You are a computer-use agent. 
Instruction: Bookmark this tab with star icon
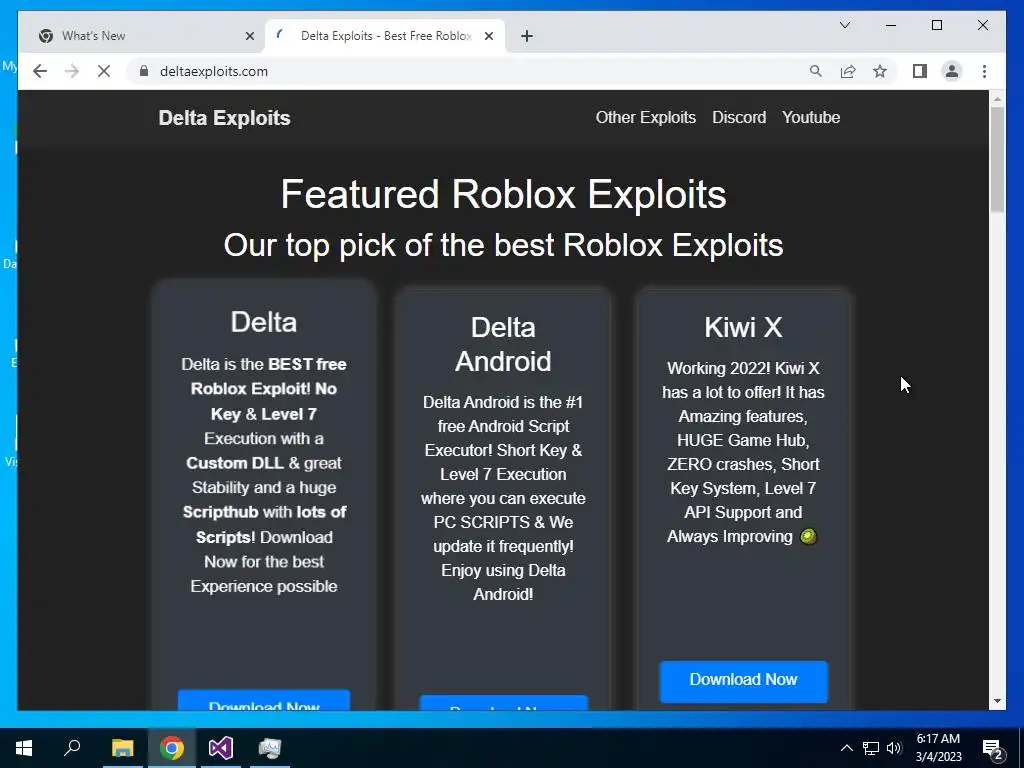click(880, 71)
